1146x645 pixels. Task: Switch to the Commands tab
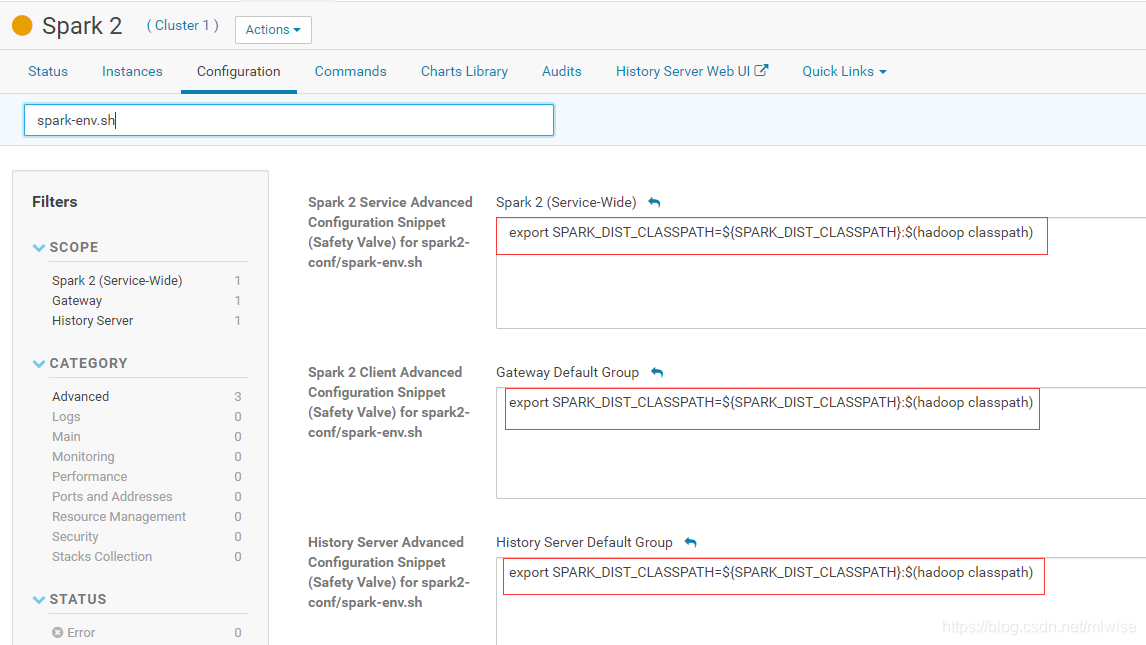pos(350,71)
